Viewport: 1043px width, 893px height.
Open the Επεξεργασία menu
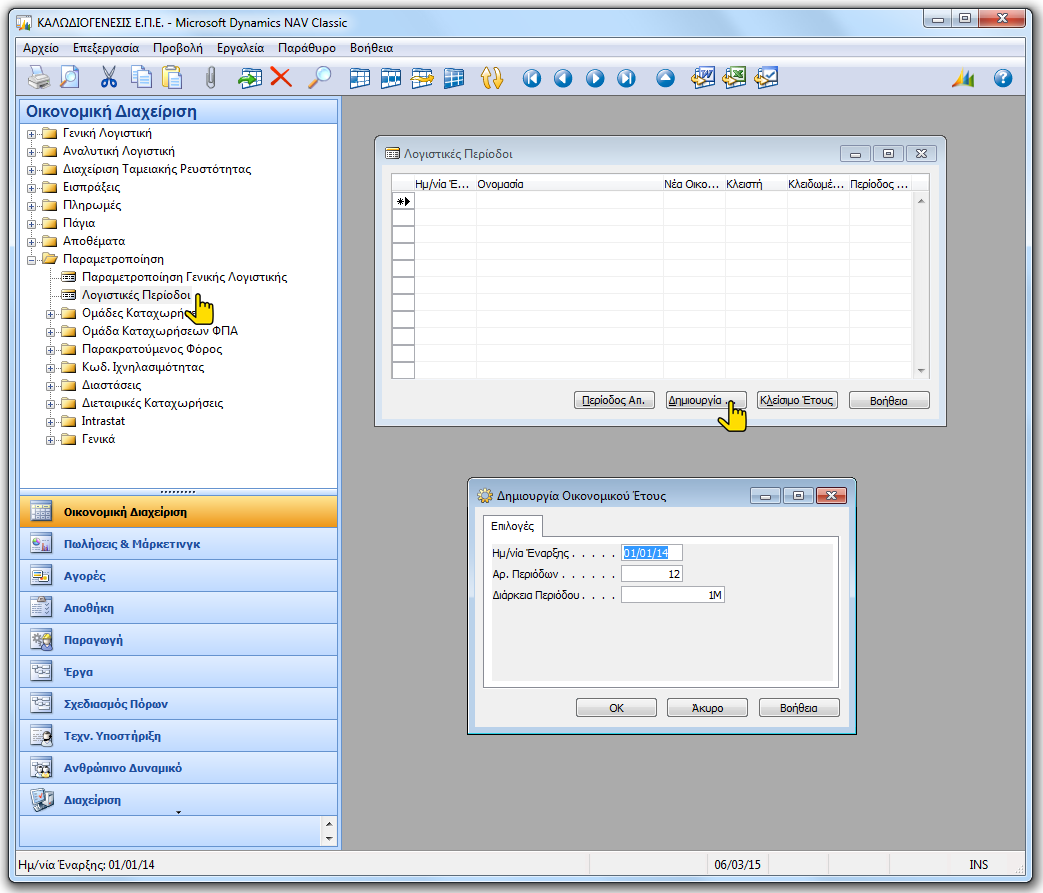(x=106, y=48)
